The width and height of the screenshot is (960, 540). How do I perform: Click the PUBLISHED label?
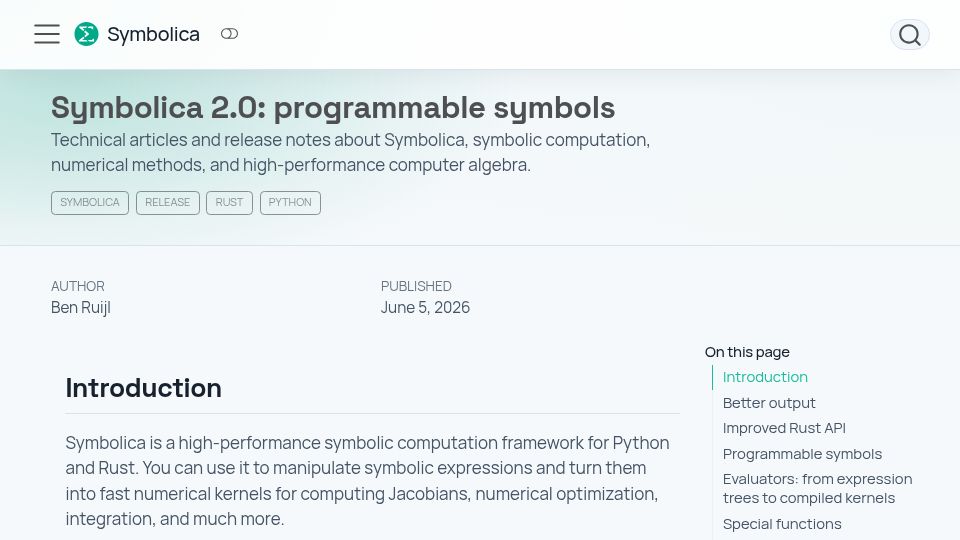pyautogui.click(x=416, y=286)
